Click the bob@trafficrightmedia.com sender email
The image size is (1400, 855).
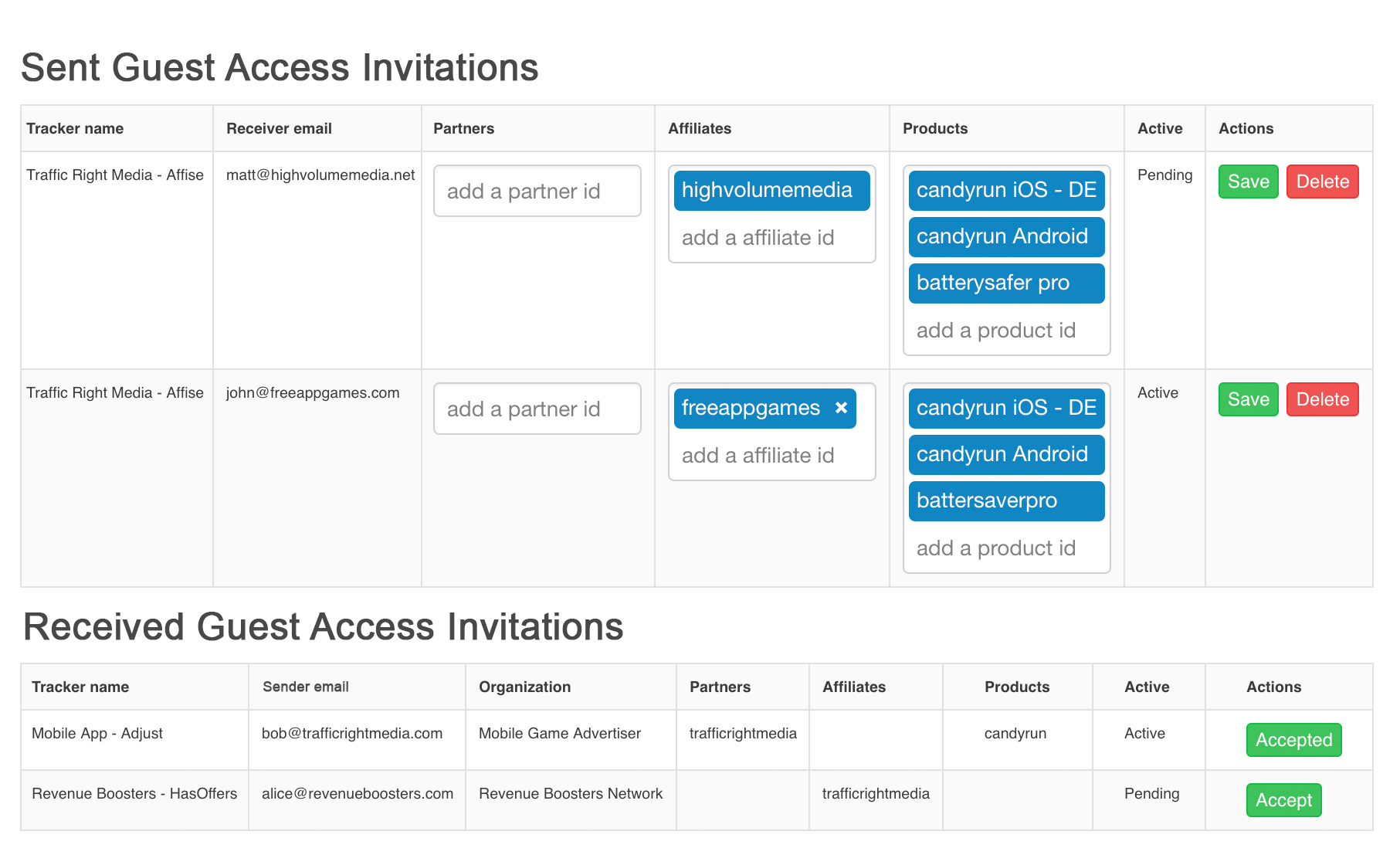point(352,734)
